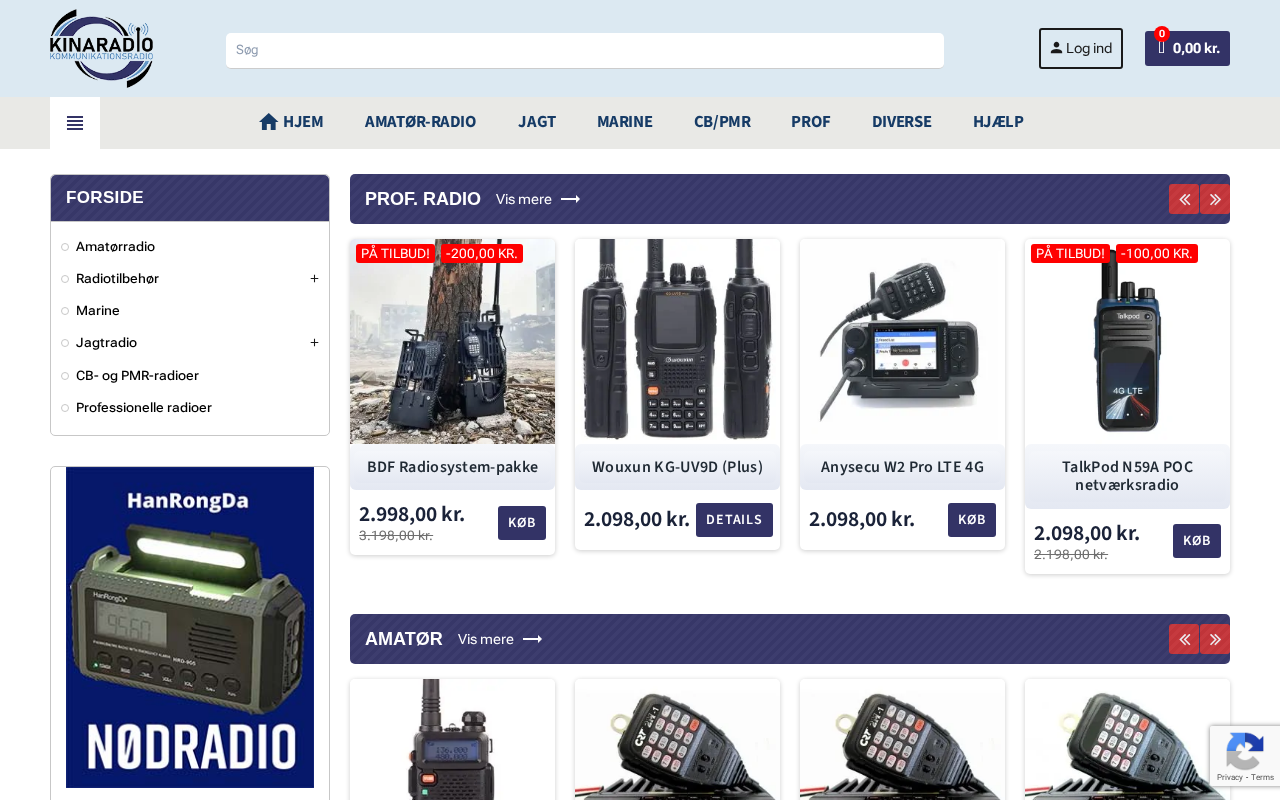
Task: Open the BDF Radiosystem-pakke product image
Action: click(452, 341)
